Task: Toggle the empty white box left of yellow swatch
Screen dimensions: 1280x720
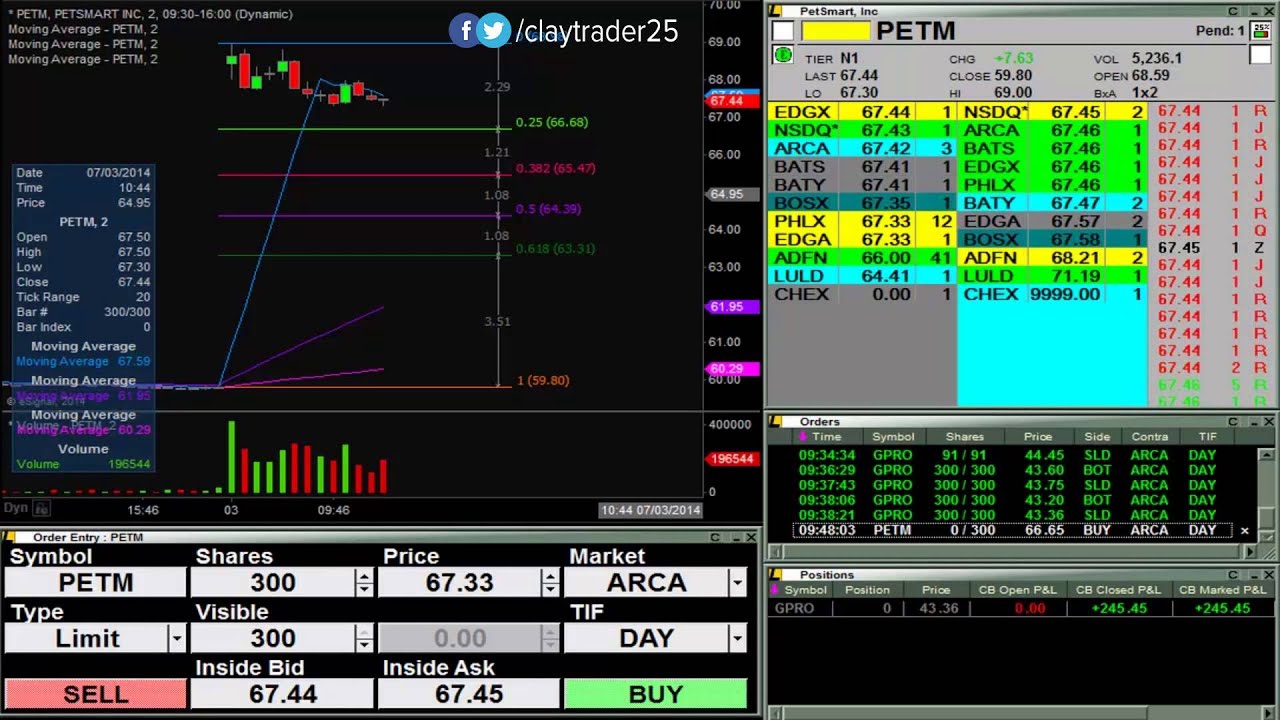Action: pyautogui.click(x=783, y=31)
